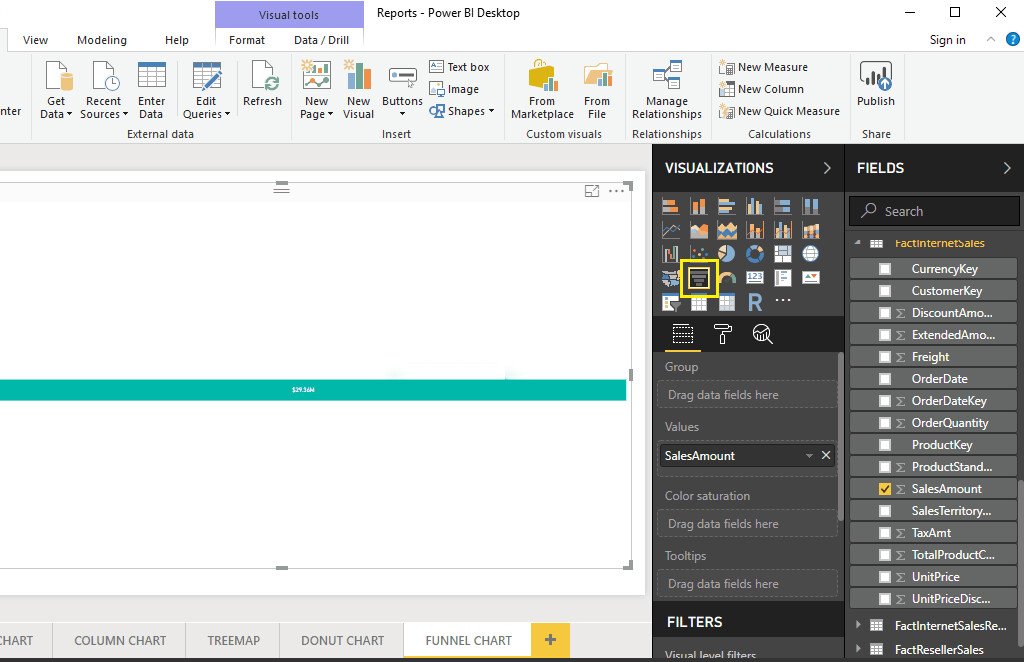Click the Publish button
This screenshot has height=662, width=1024.
point(876,84)
